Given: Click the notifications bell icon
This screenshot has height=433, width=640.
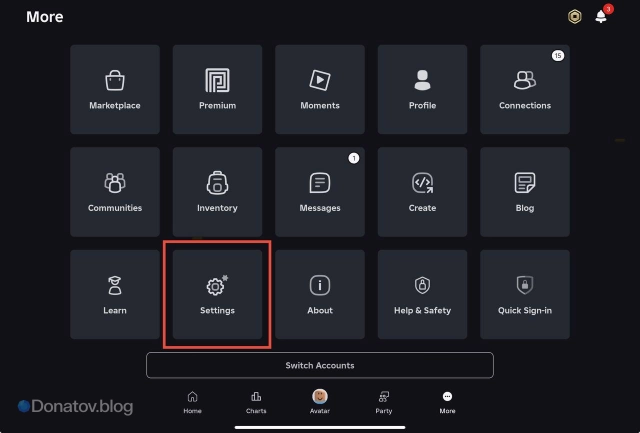Looking at the screenshot, I should pyautogui.click(x=601, y=17).
